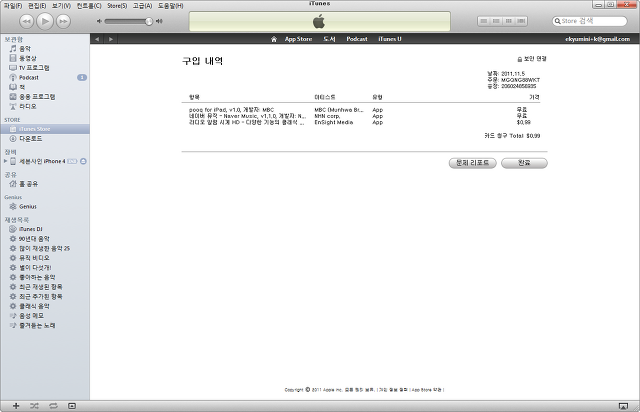Switch to list view button

484,21
